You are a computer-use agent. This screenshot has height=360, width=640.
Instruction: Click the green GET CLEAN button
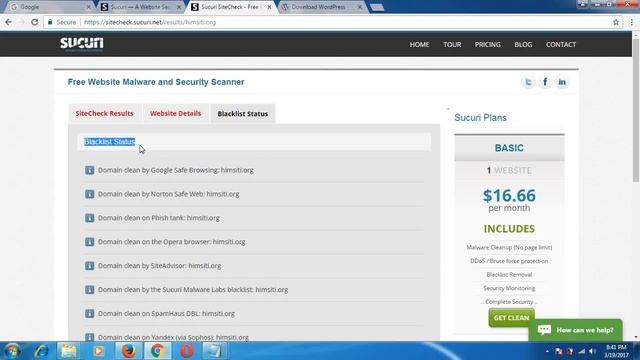[x=511, y=318]
